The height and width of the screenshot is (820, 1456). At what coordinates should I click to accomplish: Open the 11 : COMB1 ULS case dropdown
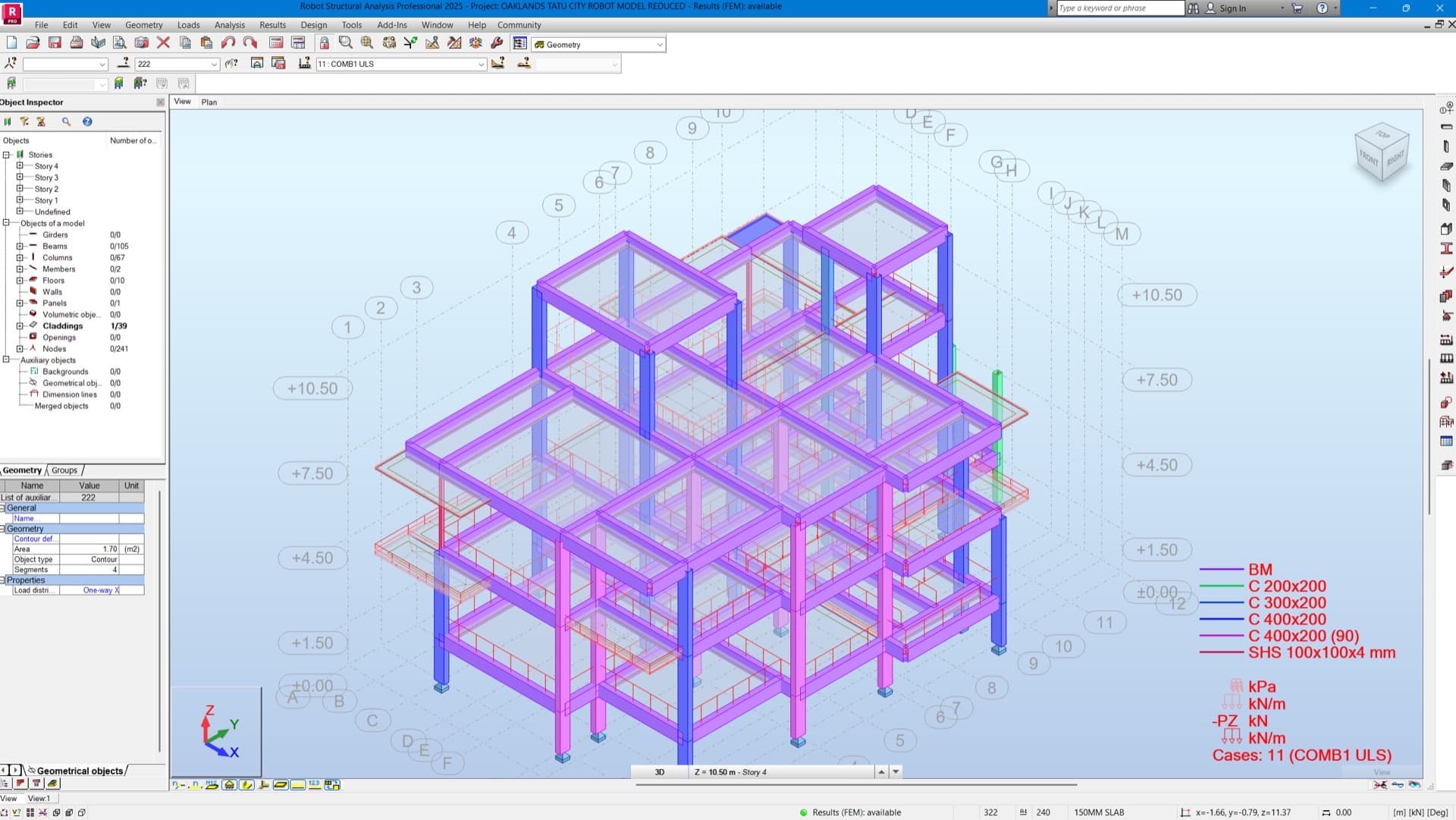click(481, 64)
